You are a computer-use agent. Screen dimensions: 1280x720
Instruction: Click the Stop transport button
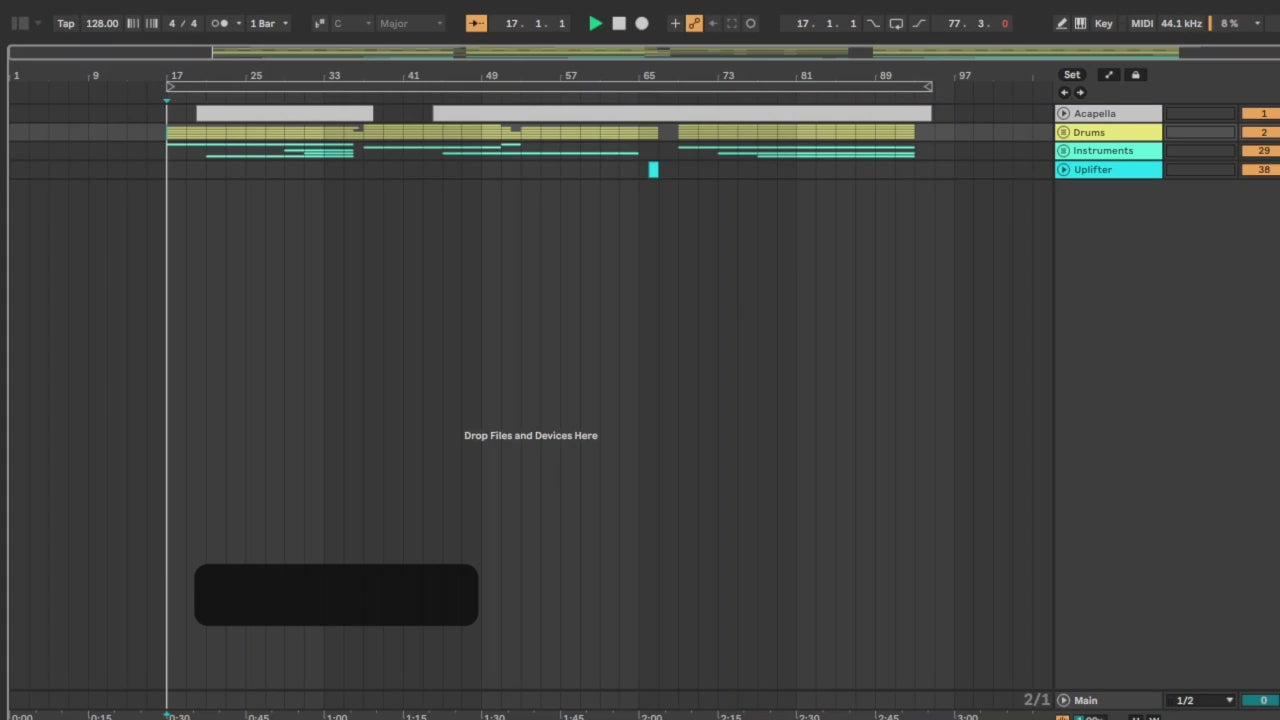[619, 23]
